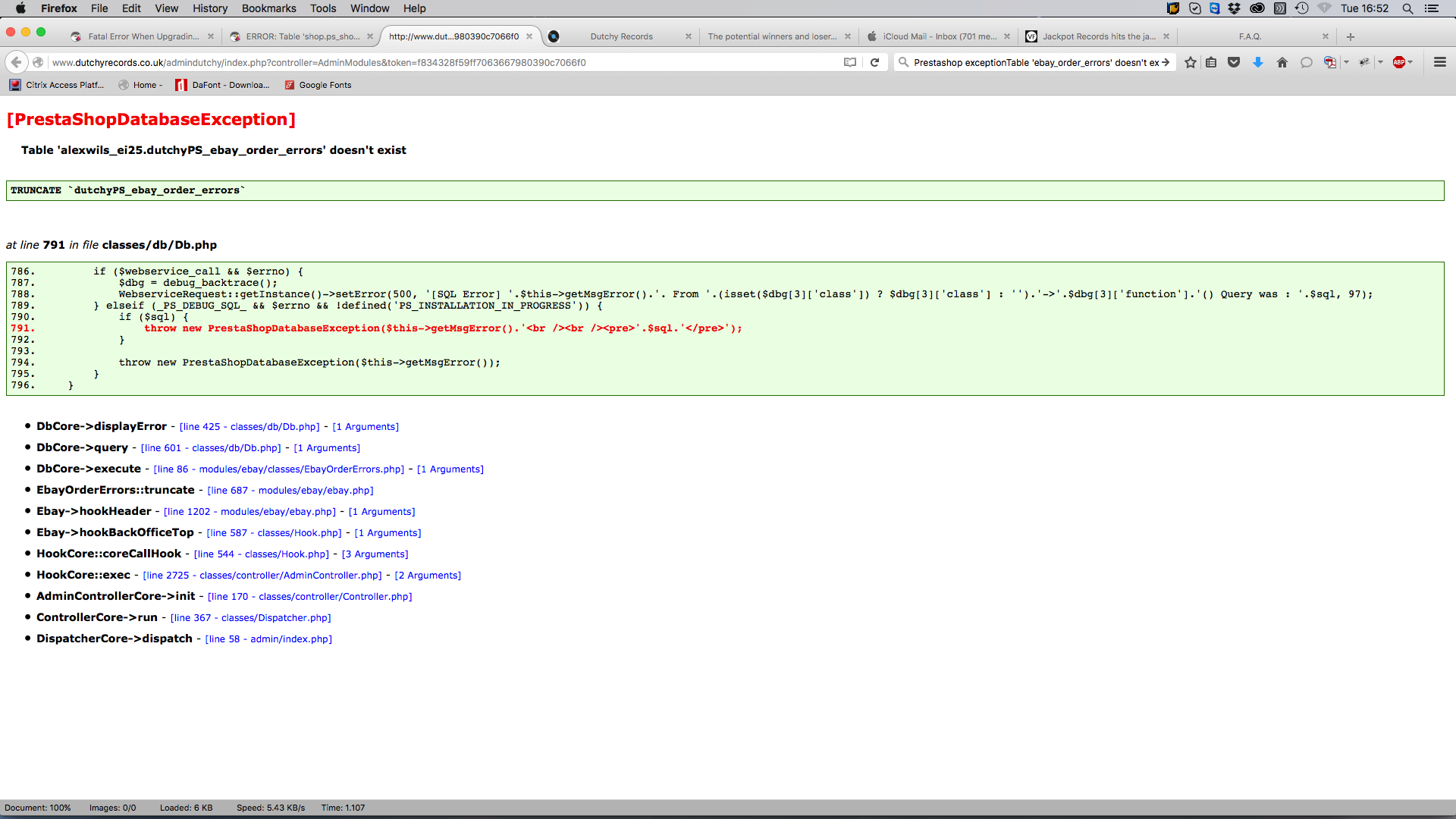Screen dimensions: 1456x819
Task: Click the Wi-Fi status menu bar icon
Action: click(1325, 8)
